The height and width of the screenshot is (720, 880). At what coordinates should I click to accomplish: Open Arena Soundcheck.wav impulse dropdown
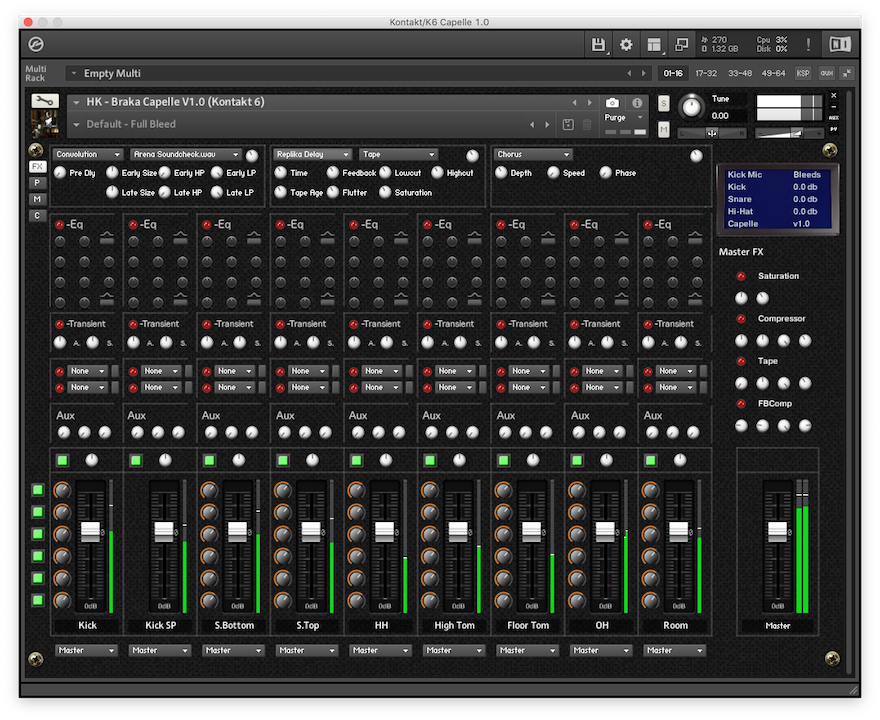click(186, 154)
